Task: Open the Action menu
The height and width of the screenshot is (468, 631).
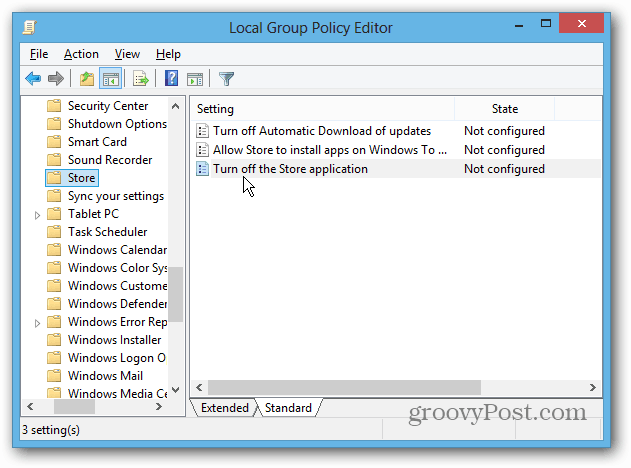Action: (81, 54)
